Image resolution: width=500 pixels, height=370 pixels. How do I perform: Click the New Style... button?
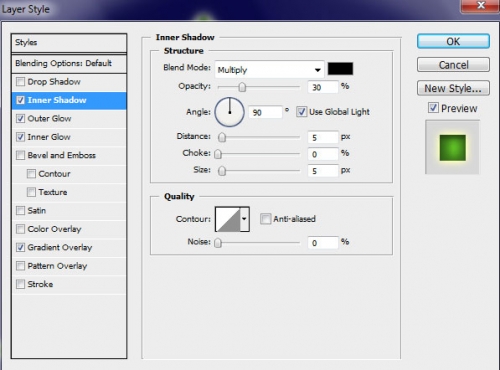[x=453, y=88]
